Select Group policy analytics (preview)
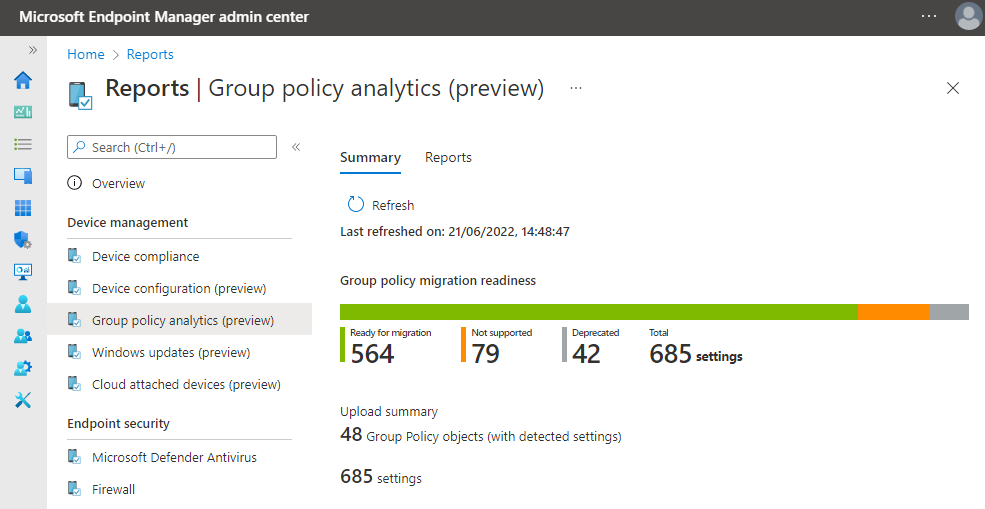The height and width of the screenshot is (509, 985). pos(179,320)
